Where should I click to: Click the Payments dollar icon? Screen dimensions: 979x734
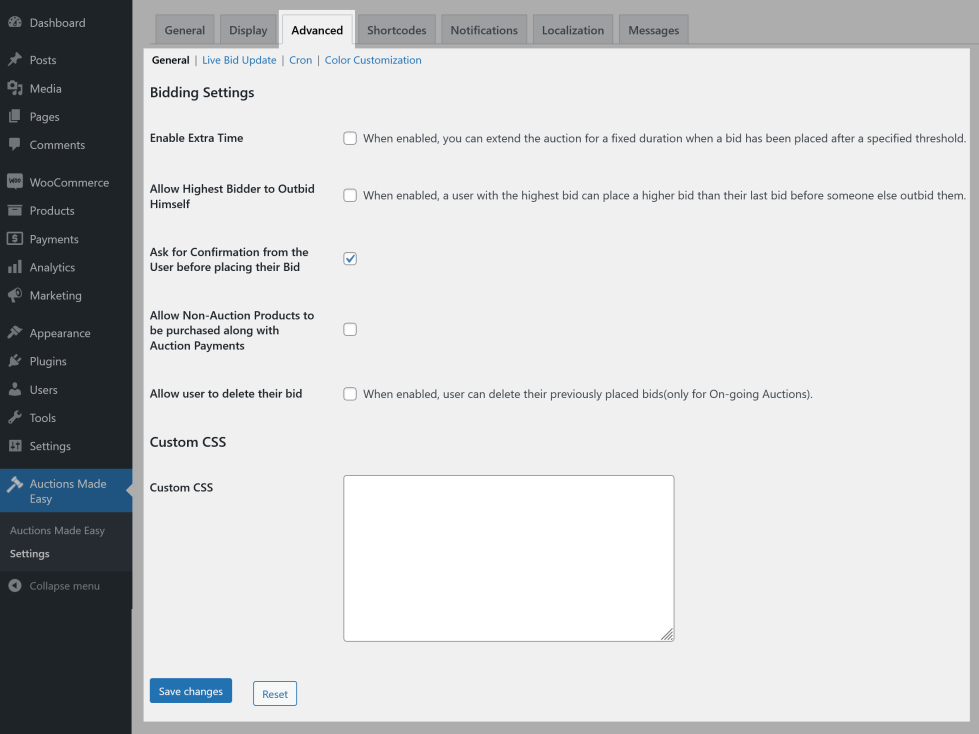coord(15,238)
